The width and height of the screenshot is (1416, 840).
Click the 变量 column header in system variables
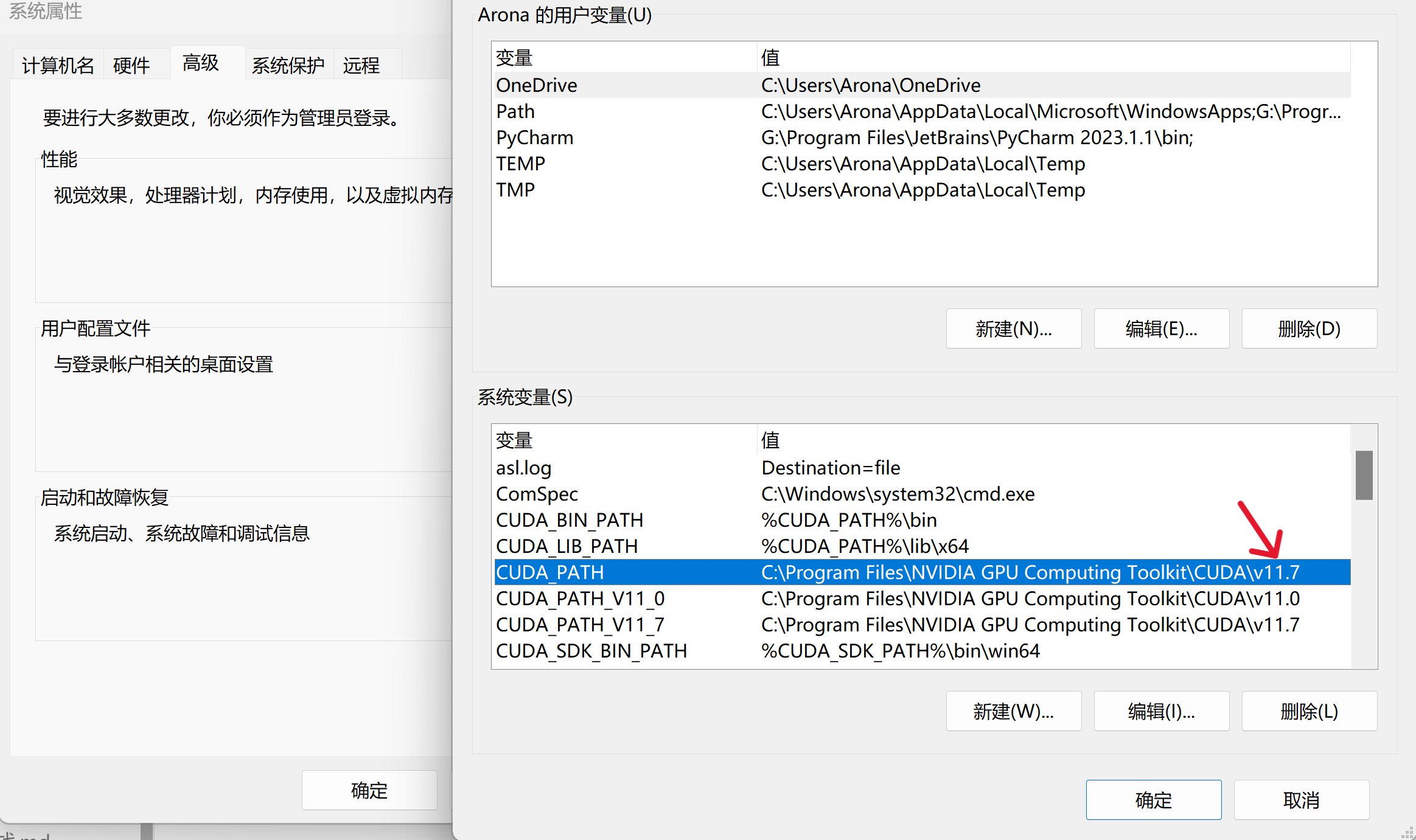click(625, 440)
